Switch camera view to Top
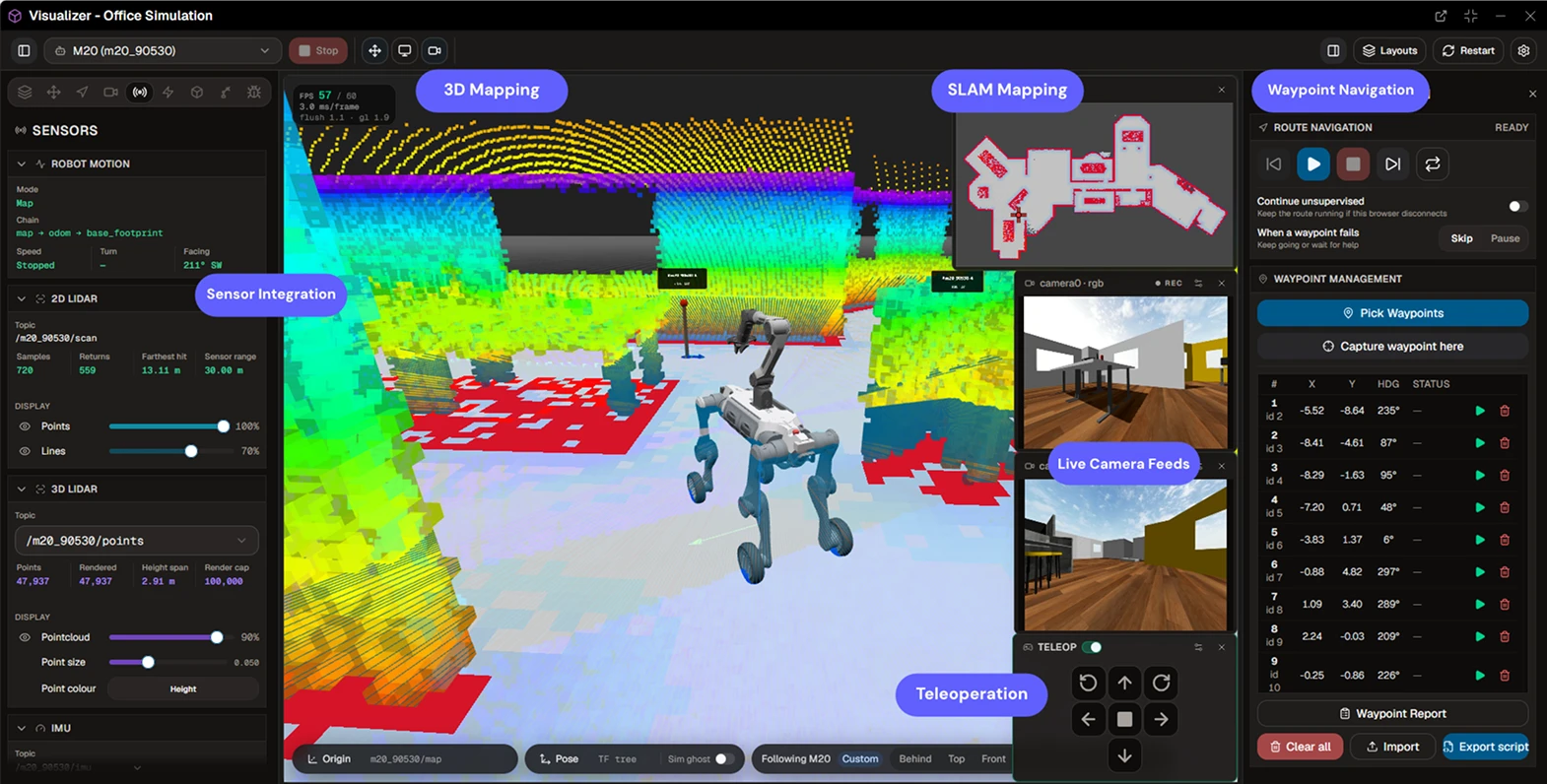 (956, 759)
